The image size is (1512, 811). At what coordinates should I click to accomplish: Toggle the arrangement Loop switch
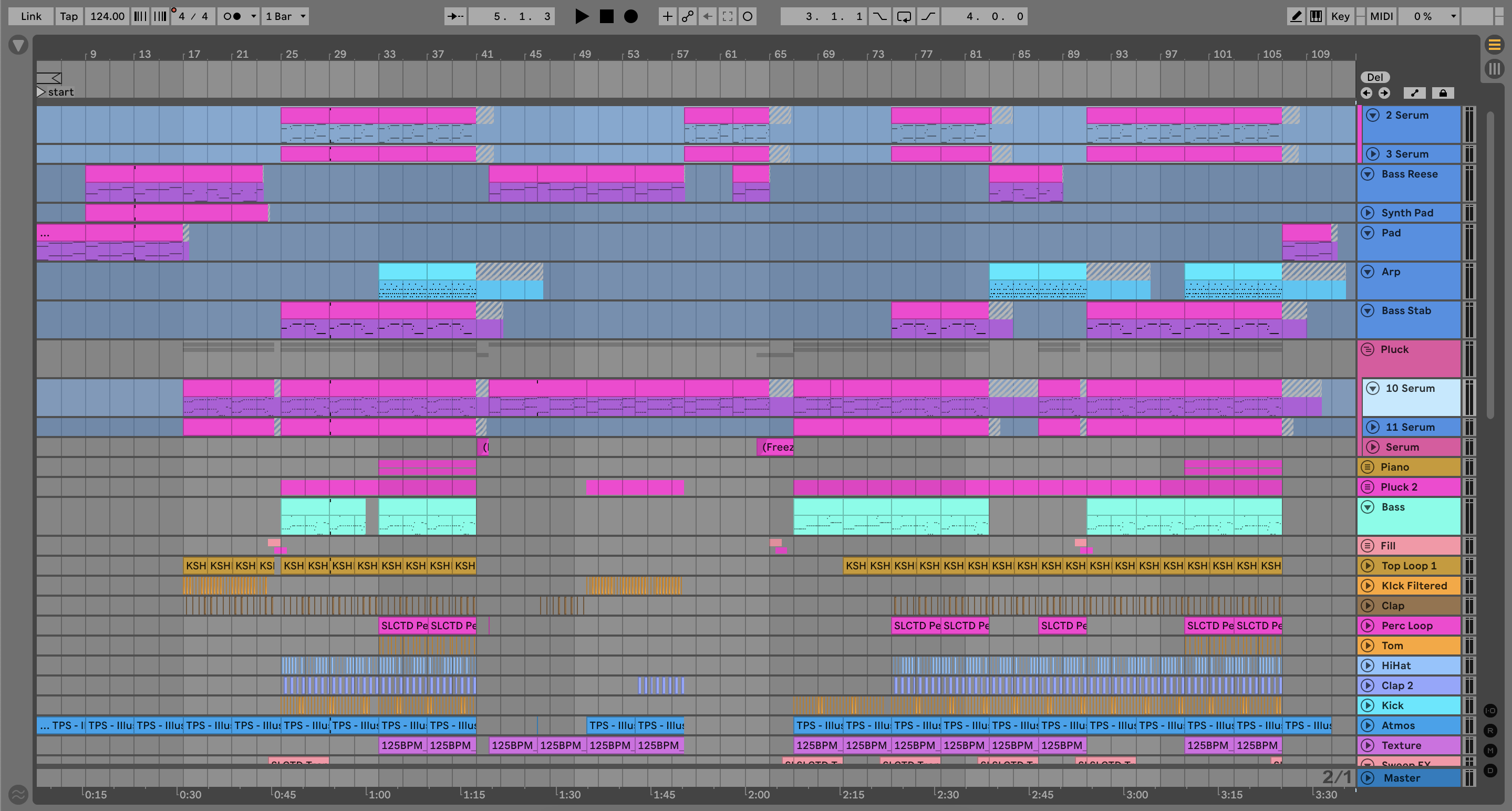pos(904,16)
